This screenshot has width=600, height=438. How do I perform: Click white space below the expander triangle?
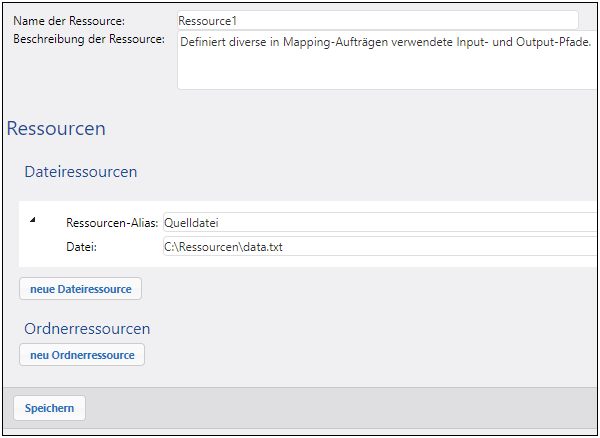pyautogui.click(x=36, y=248)
